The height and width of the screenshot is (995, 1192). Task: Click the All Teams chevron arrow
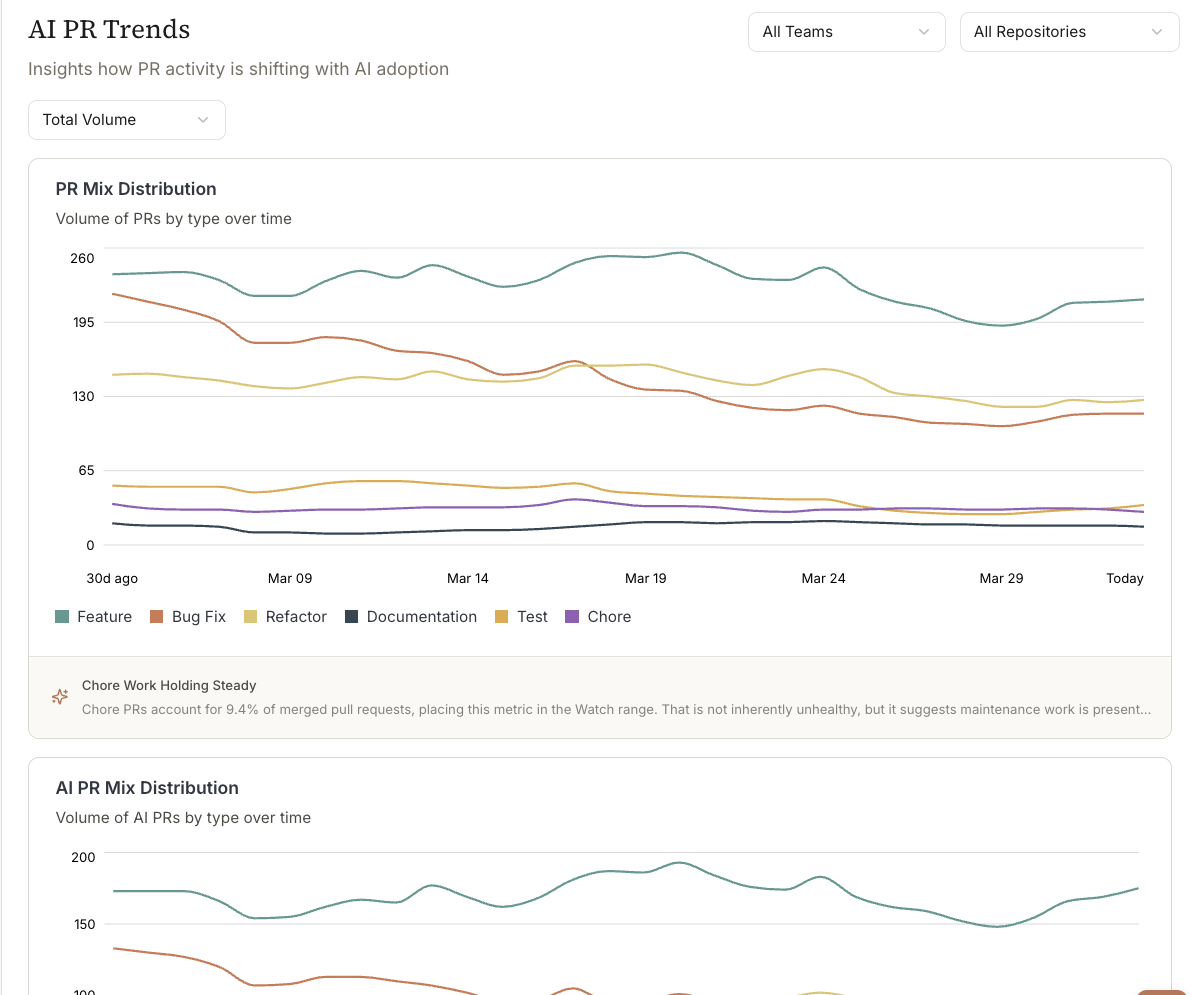pyautogui.click(x=924, y=32)
